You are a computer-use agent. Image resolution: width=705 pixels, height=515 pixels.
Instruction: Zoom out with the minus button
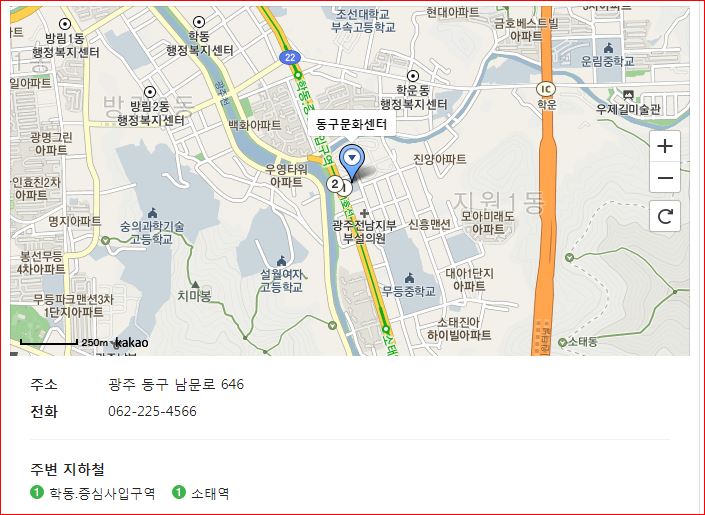coord(665,178)
